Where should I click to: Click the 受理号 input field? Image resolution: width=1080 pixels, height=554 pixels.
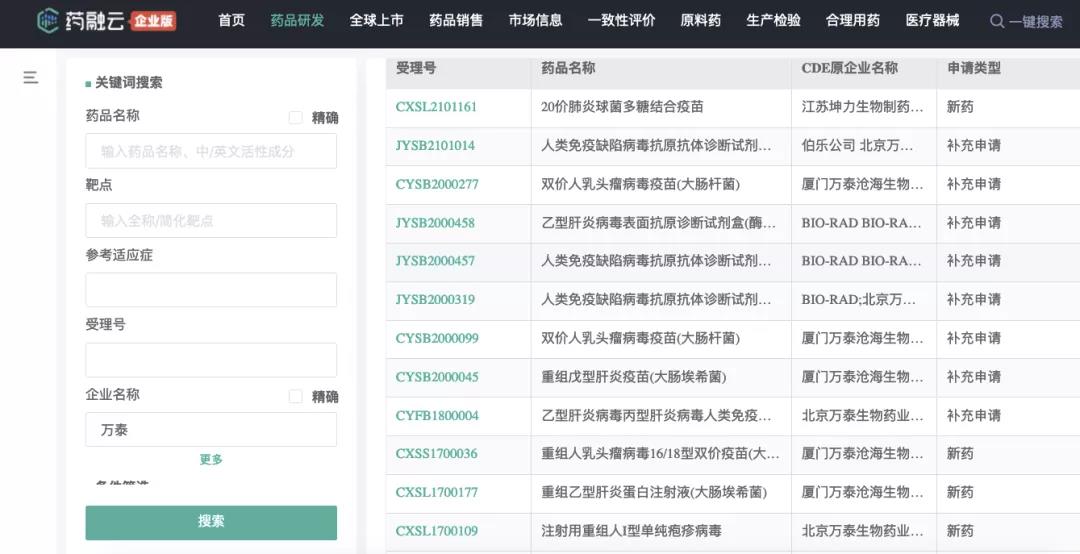(x=211, y=360)
